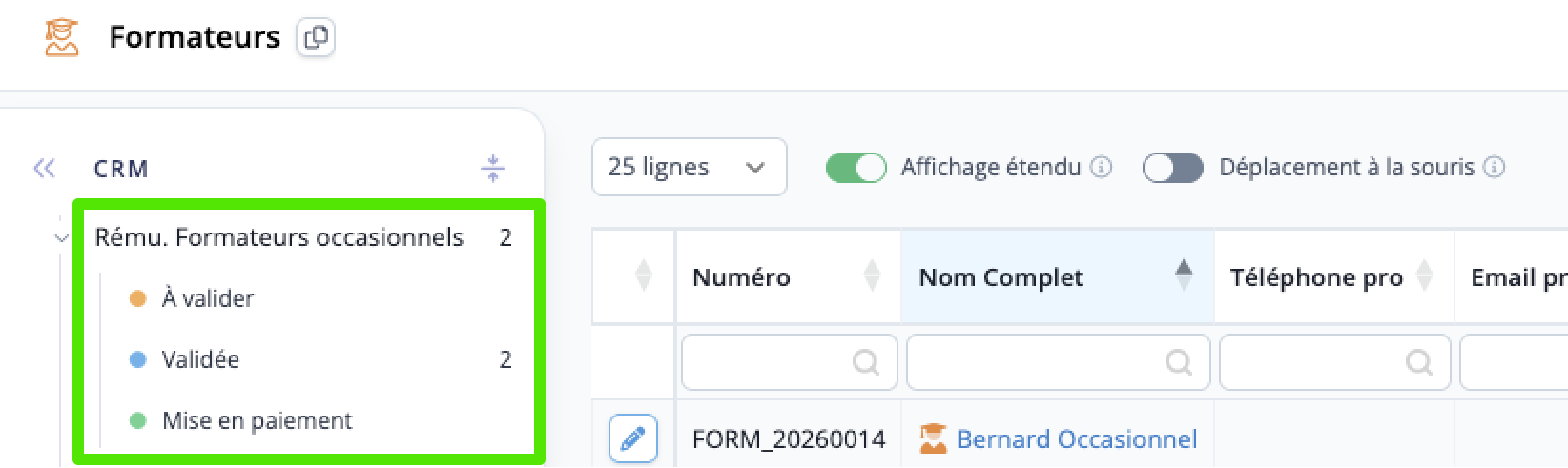
Task: Open edit pencil for FORM_20260014 row
Action: click(633, 438)
